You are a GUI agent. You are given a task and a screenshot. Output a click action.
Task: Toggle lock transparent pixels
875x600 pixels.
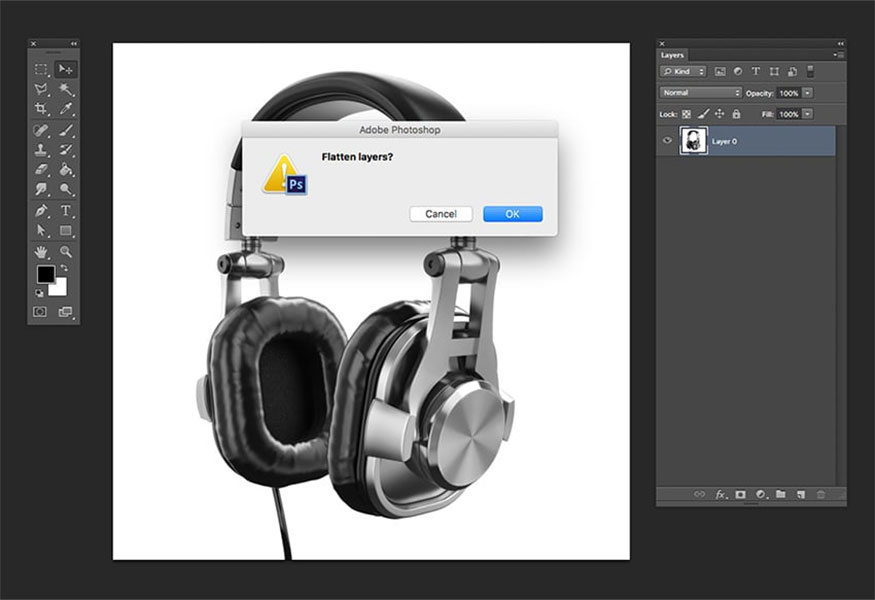[688, 114]
